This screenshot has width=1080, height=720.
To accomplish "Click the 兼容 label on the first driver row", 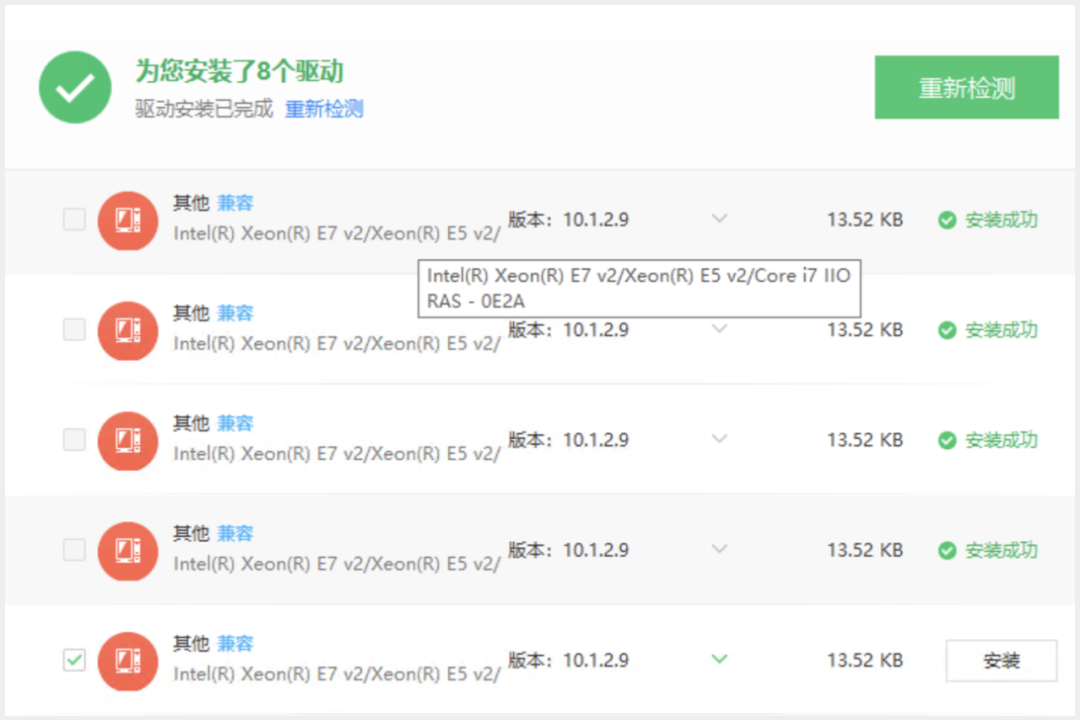I will pos(236,202).
